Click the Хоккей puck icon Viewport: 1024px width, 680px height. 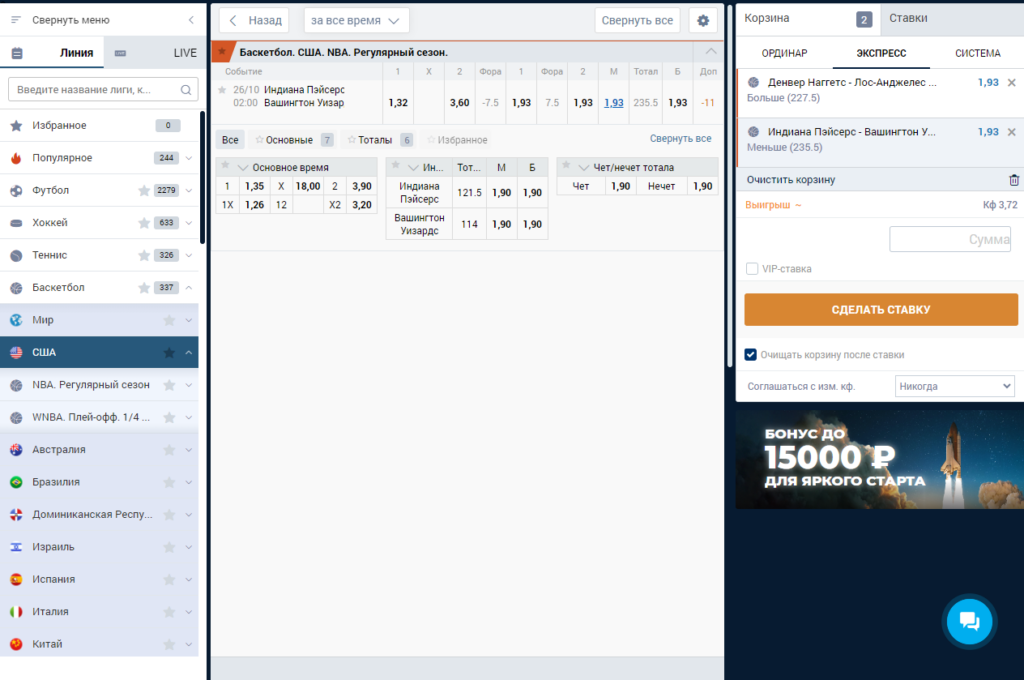click(16, 223)
